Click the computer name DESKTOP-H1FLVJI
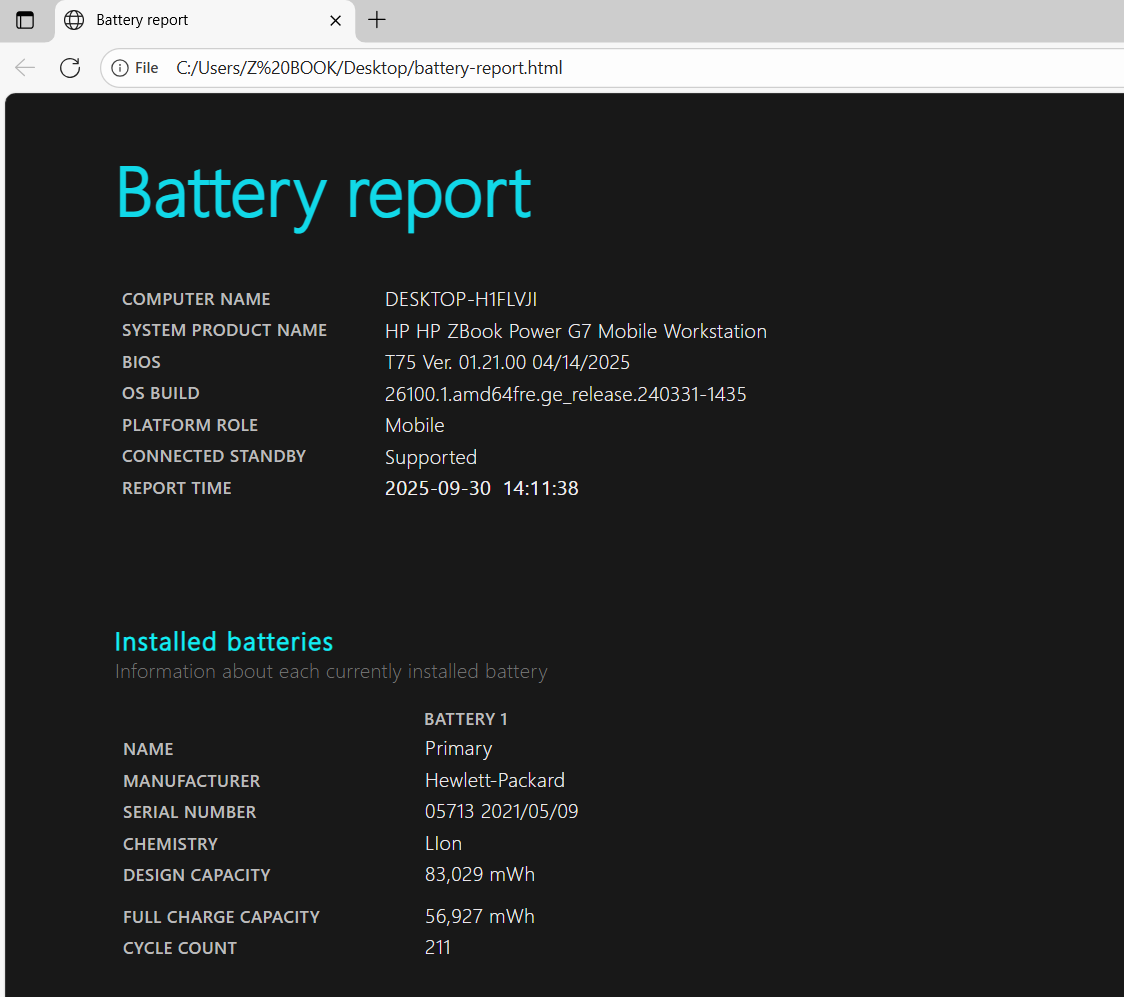 click(461, 299)
